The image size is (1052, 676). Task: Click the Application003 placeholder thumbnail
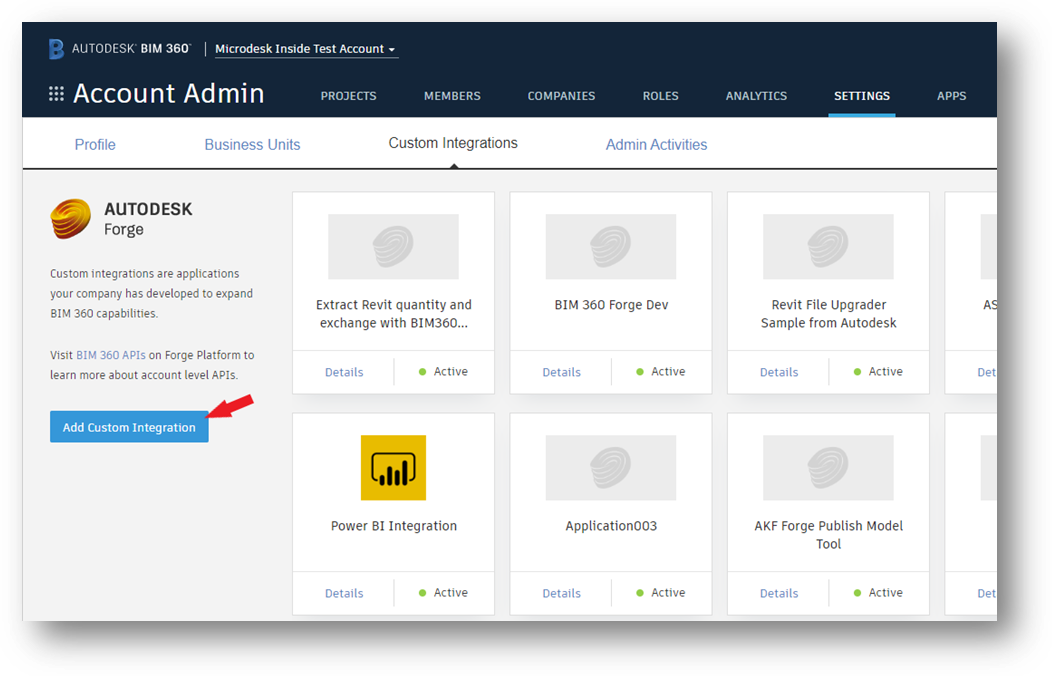coord(611,467)
